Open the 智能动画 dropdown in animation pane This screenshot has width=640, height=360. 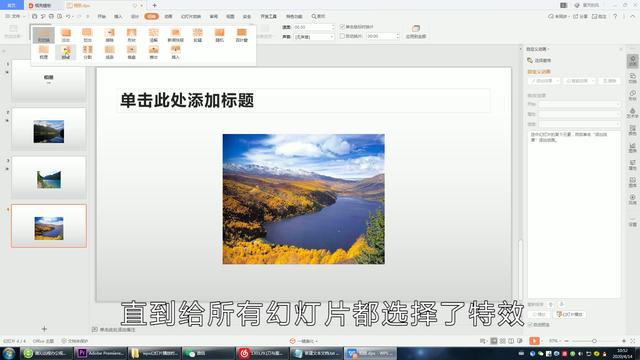coord(579,81)
